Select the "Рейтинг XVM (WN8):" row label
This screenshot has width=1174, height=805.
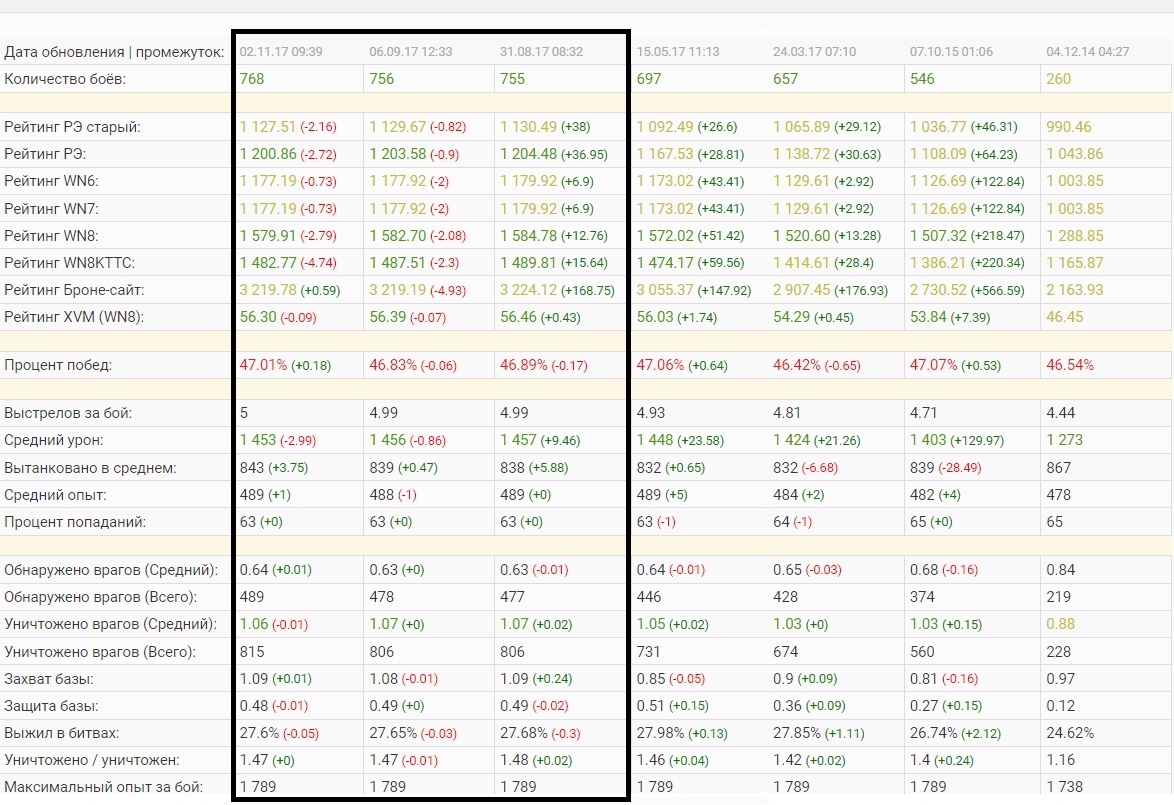(x=74, y=317)
